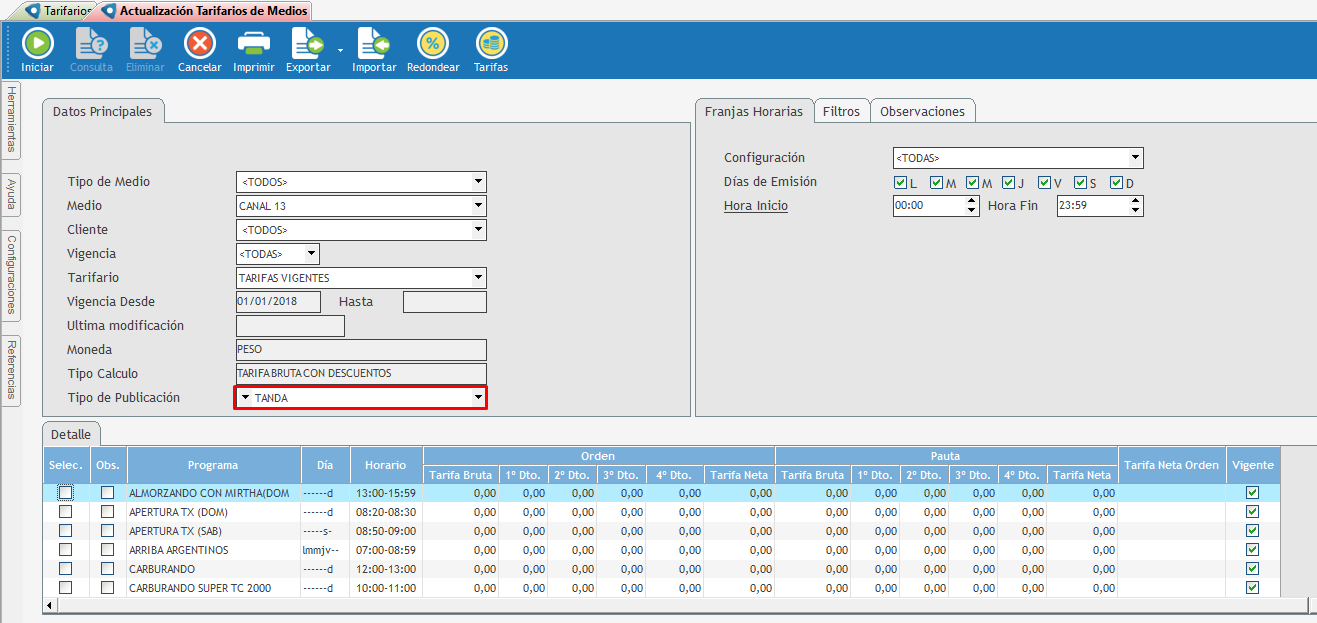The image size is (1317, 623).
Task: Open the Configuración dropdown
Action: tap(1135, 158)
